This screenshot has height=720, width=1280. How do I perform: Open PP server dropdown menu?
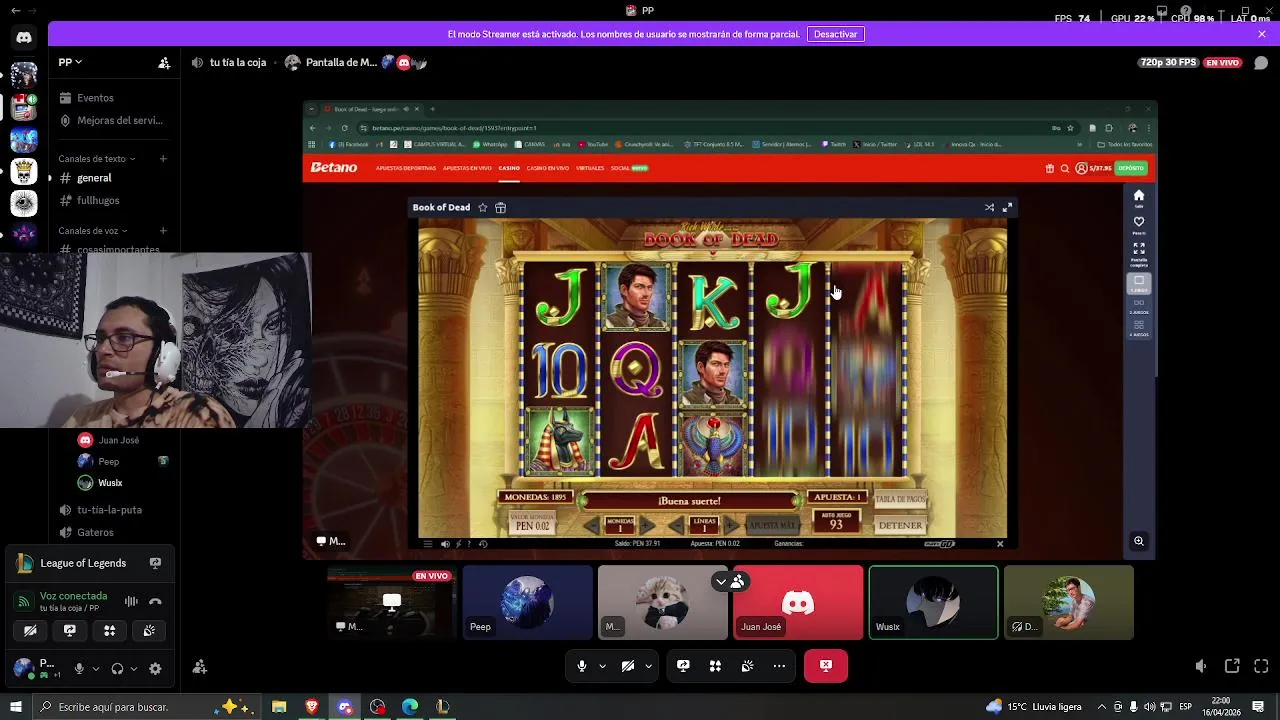70,62
